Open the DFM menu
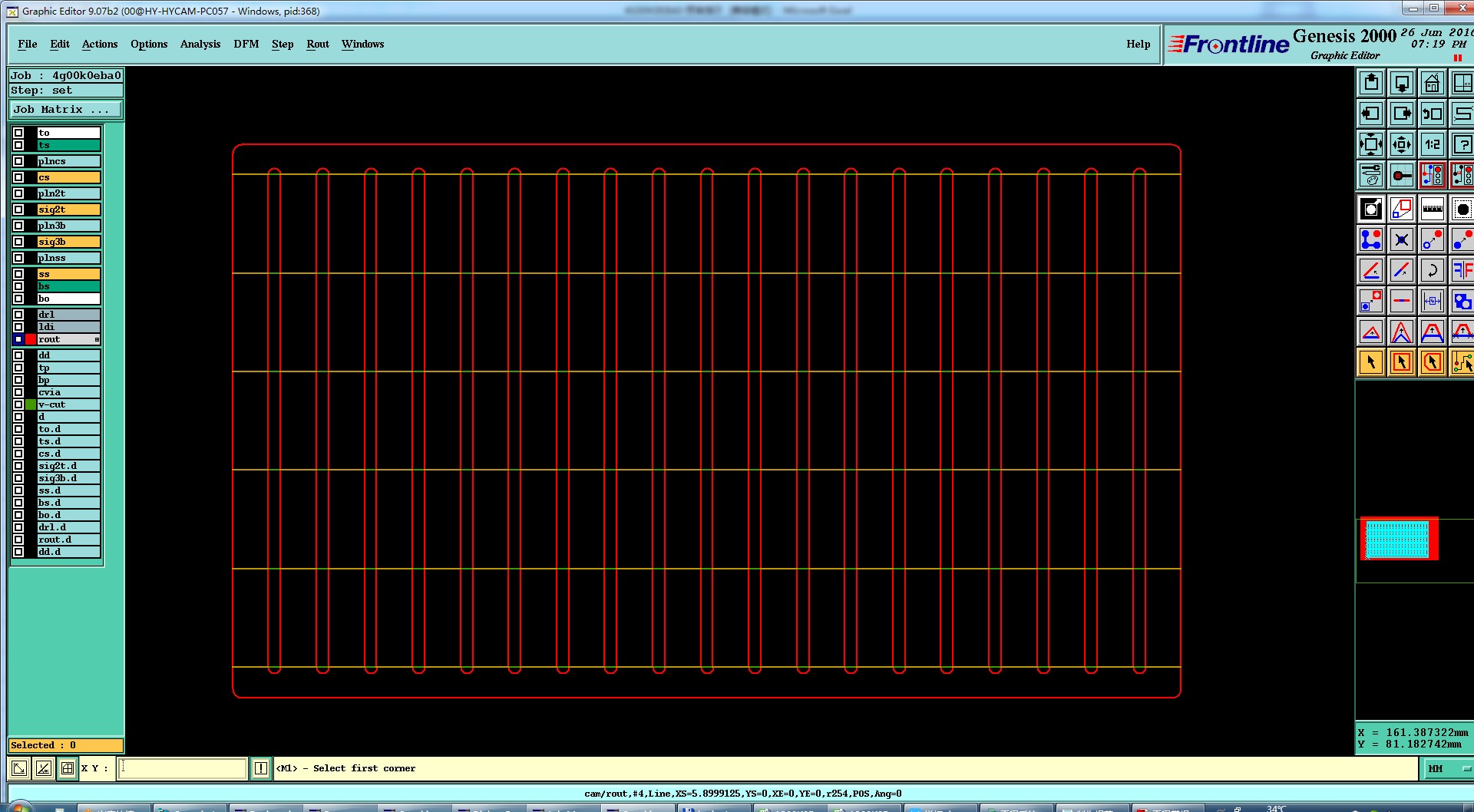This screenshot has height=812, width=1474. (246, 44)
